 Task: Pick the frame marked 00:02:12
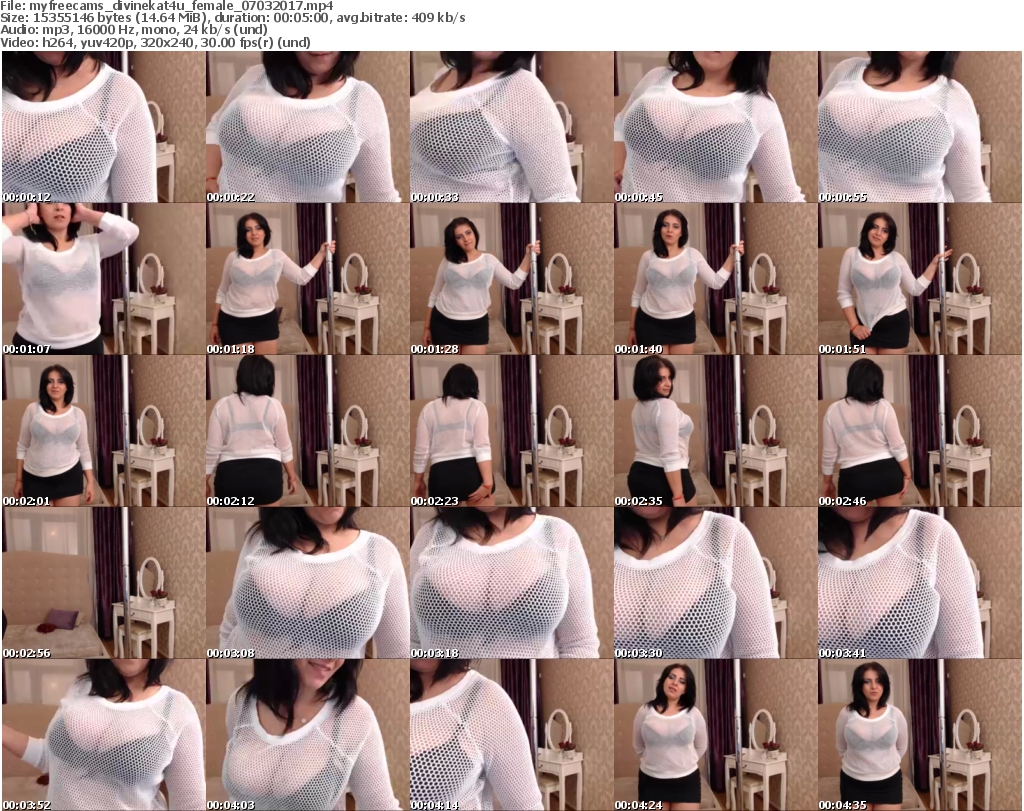tap(308, 431)
